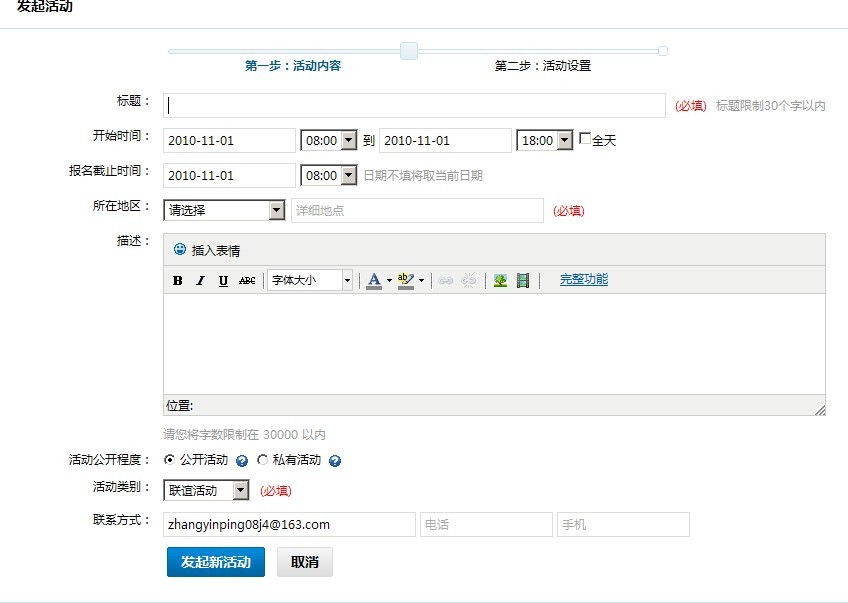Open the start time 08:00 dropdown
The width and height of the screenshot is (848, 603).
[328, 141]
